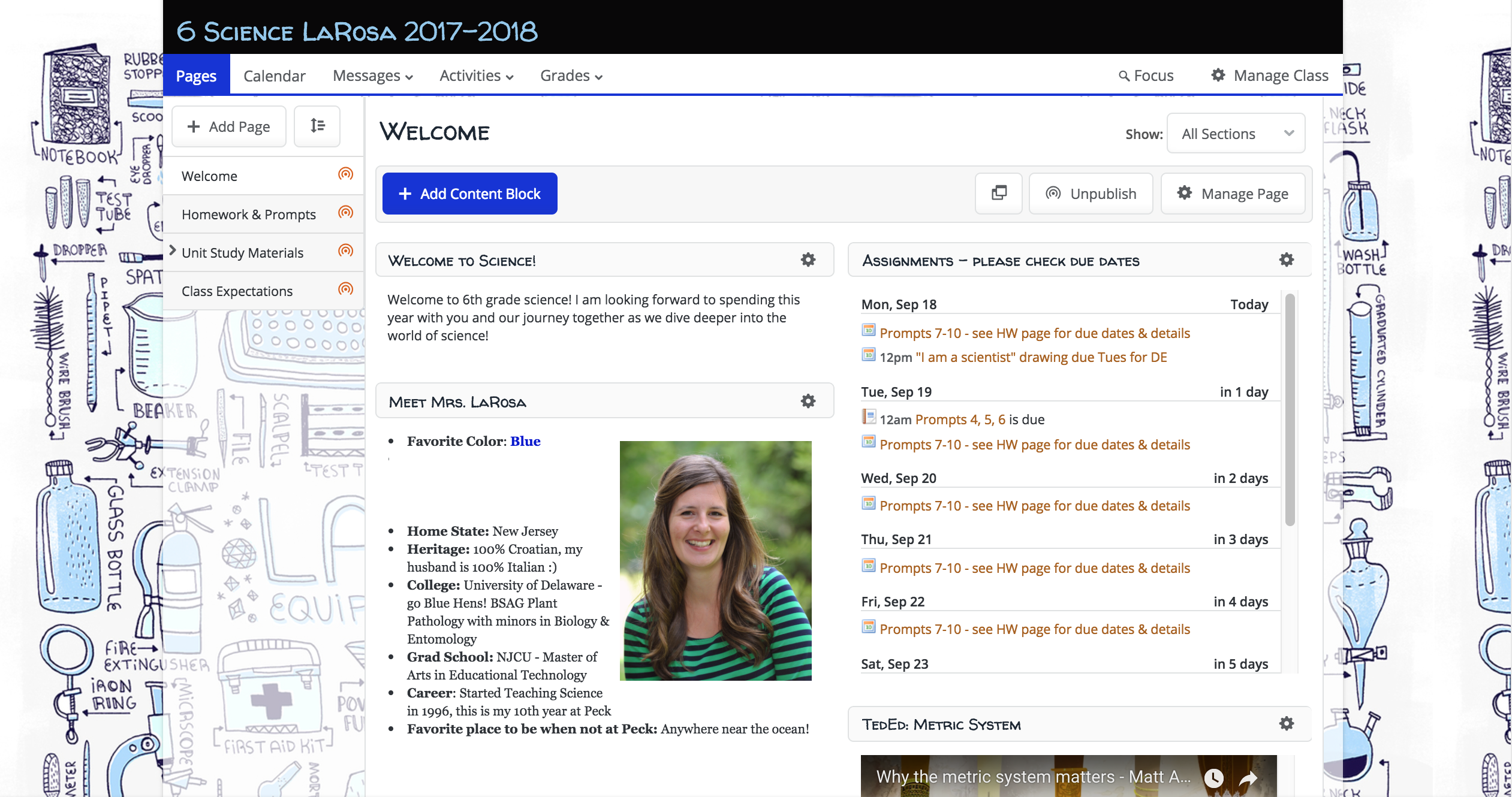Open the Grades dropdown menu
Screen dimensions: 1512x797
[570, 76]
